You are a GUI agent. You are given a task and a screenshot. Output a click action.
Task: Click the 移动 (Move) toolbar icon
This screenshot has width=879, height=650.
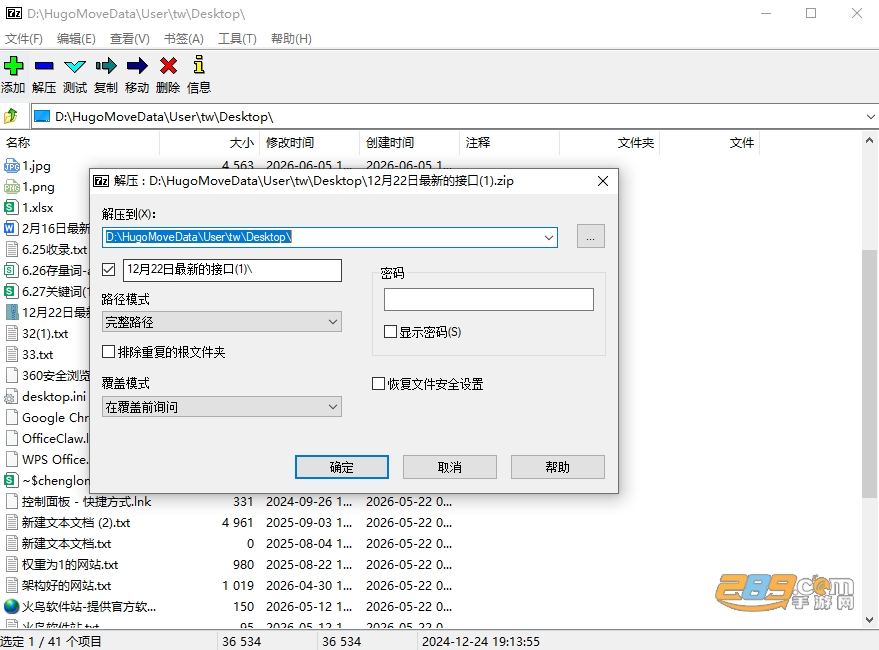pyautogui.click(x=137, y=66)
